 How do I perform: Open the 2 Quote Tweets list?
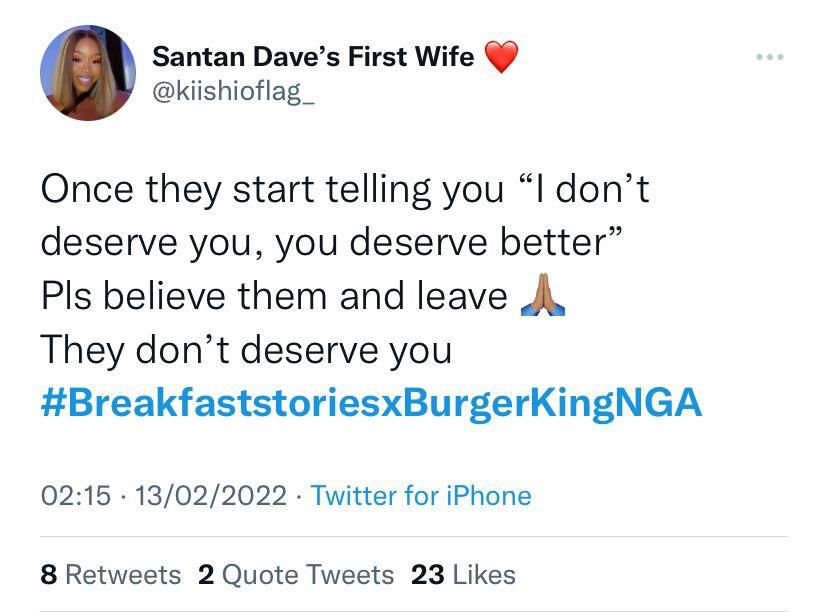(293, 574)
